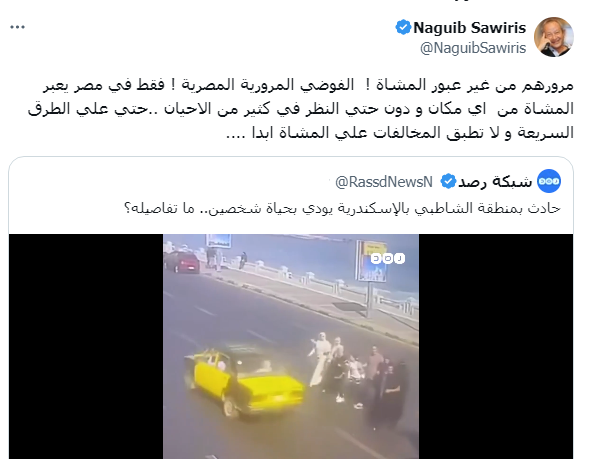The height and width of the screenshot is (459, 590).
Task: Click Naguib Sawiris profile picture
Action: [554, 37]
